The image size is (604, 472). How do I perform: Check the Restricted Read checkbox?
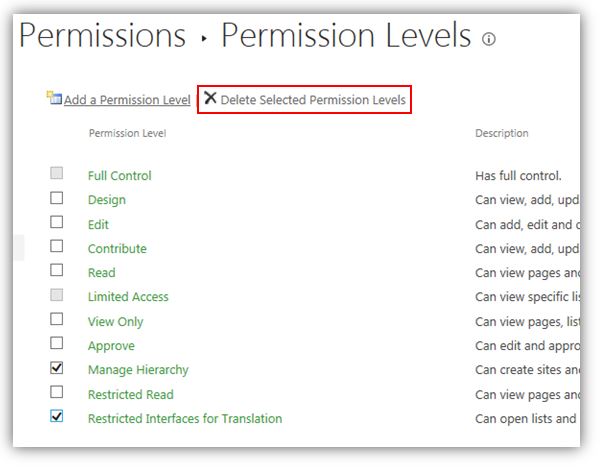tap(57, 392)
